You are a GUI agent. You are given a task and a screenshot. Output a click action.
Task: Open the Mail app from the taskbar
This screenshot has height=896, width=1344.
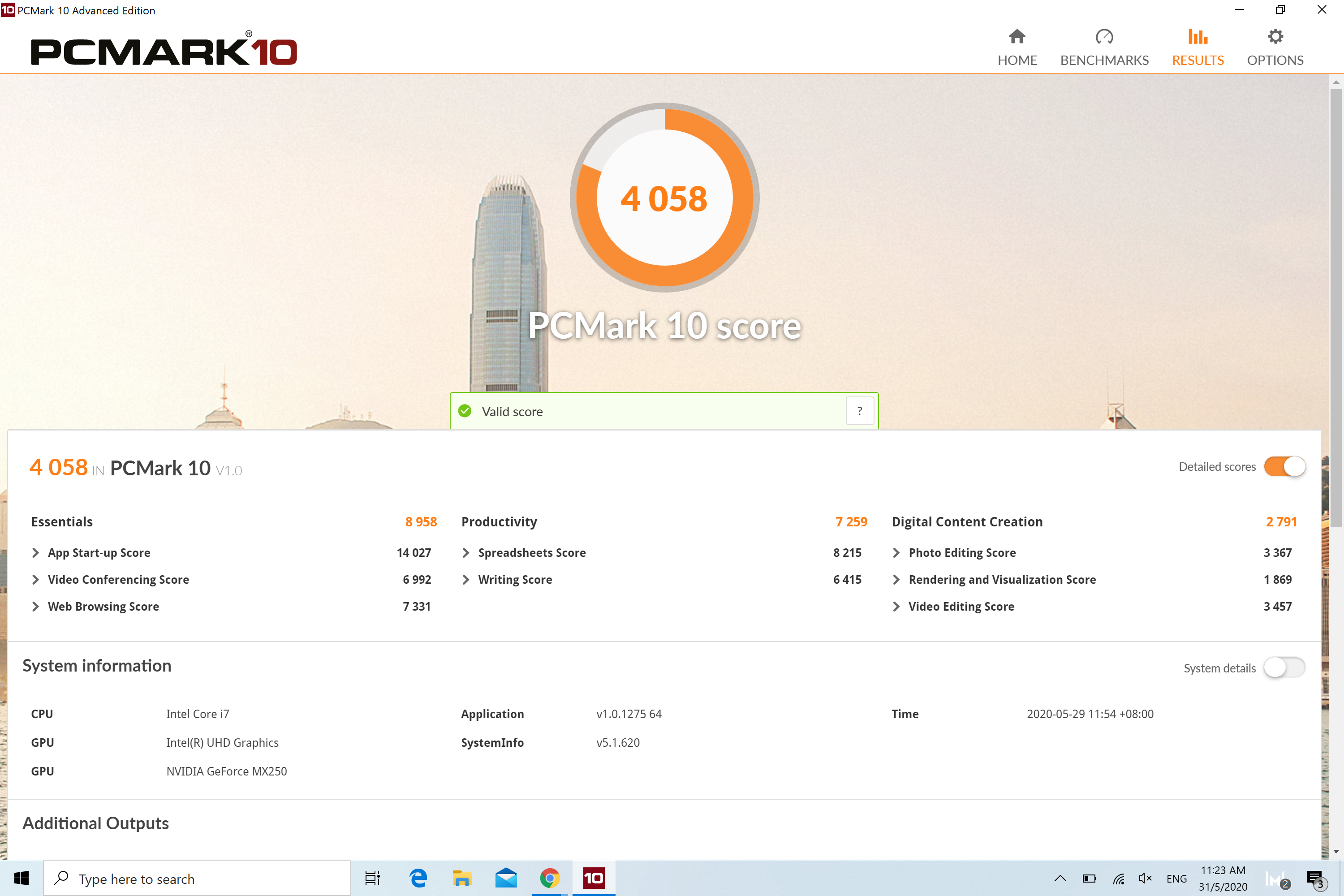pos(506,878)
